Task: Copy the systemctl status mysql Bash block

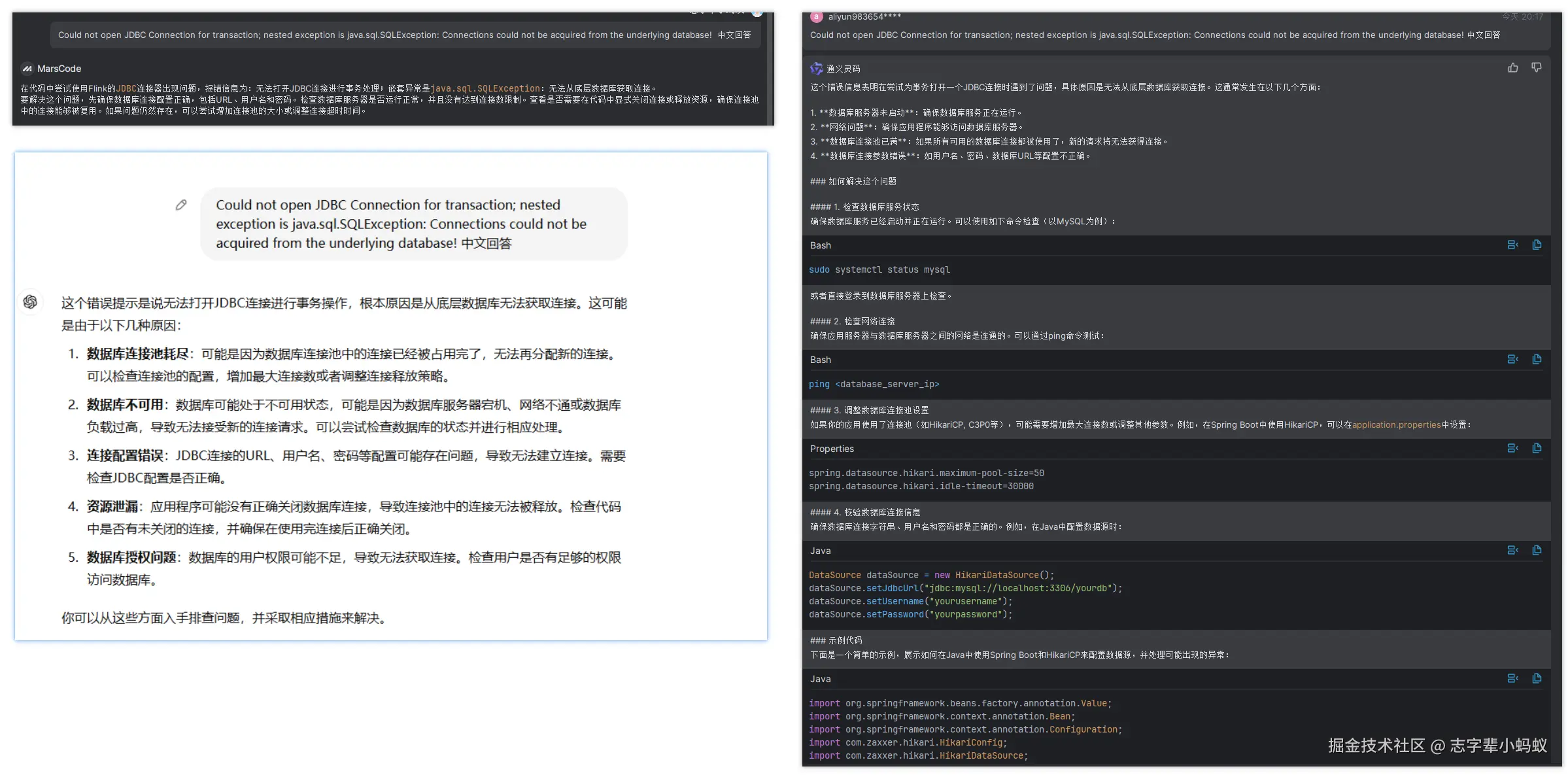Action: coord(1537,245)
